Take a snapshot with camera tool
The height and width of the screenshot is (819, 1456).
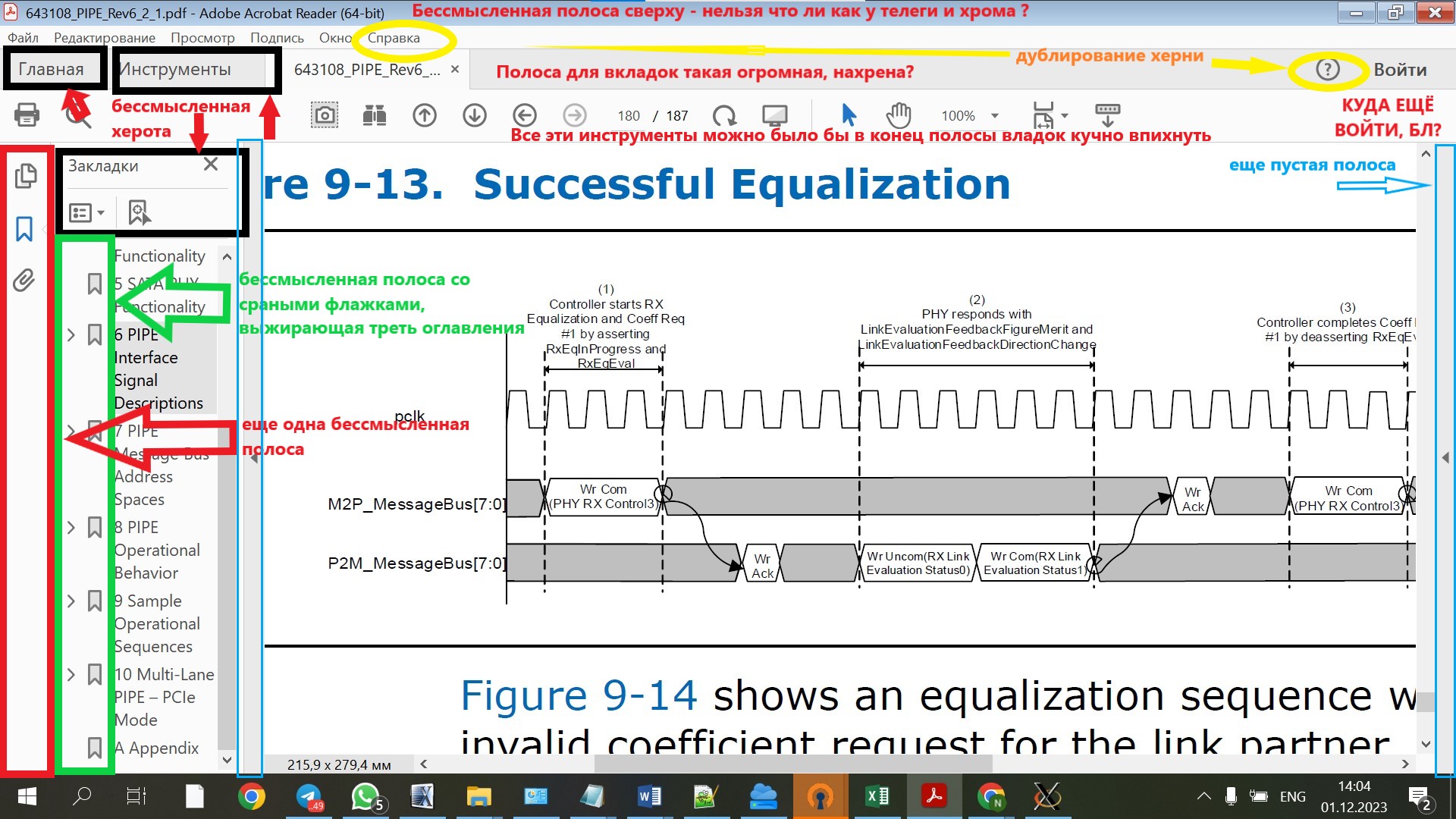tap(325, 115)
